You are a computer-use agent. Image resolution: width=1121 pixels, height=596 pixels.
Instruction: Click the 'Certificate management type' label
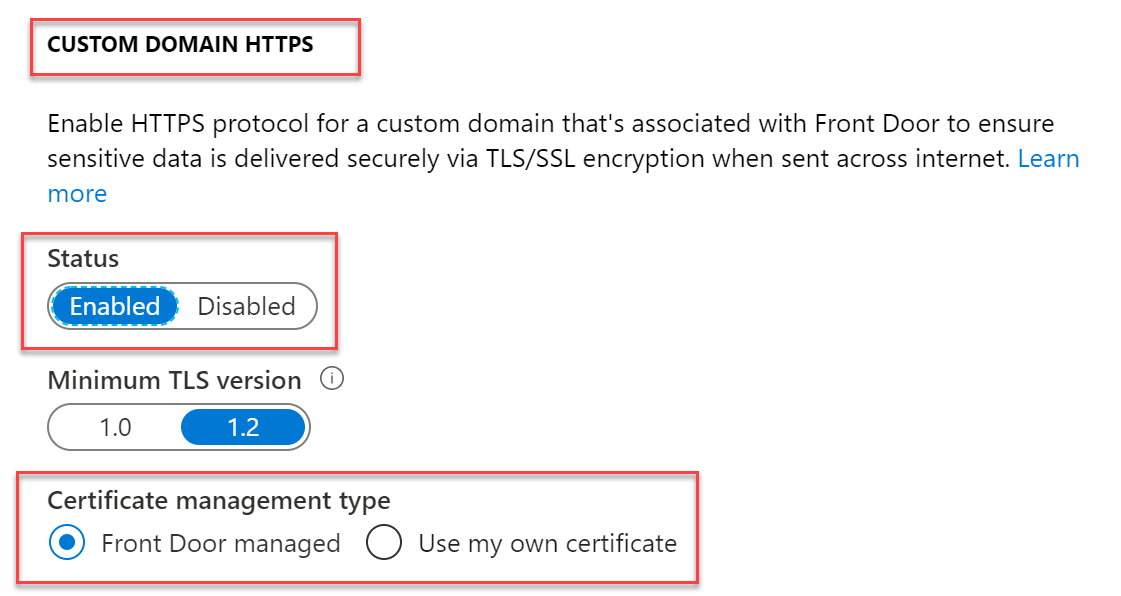click(219, 500)
